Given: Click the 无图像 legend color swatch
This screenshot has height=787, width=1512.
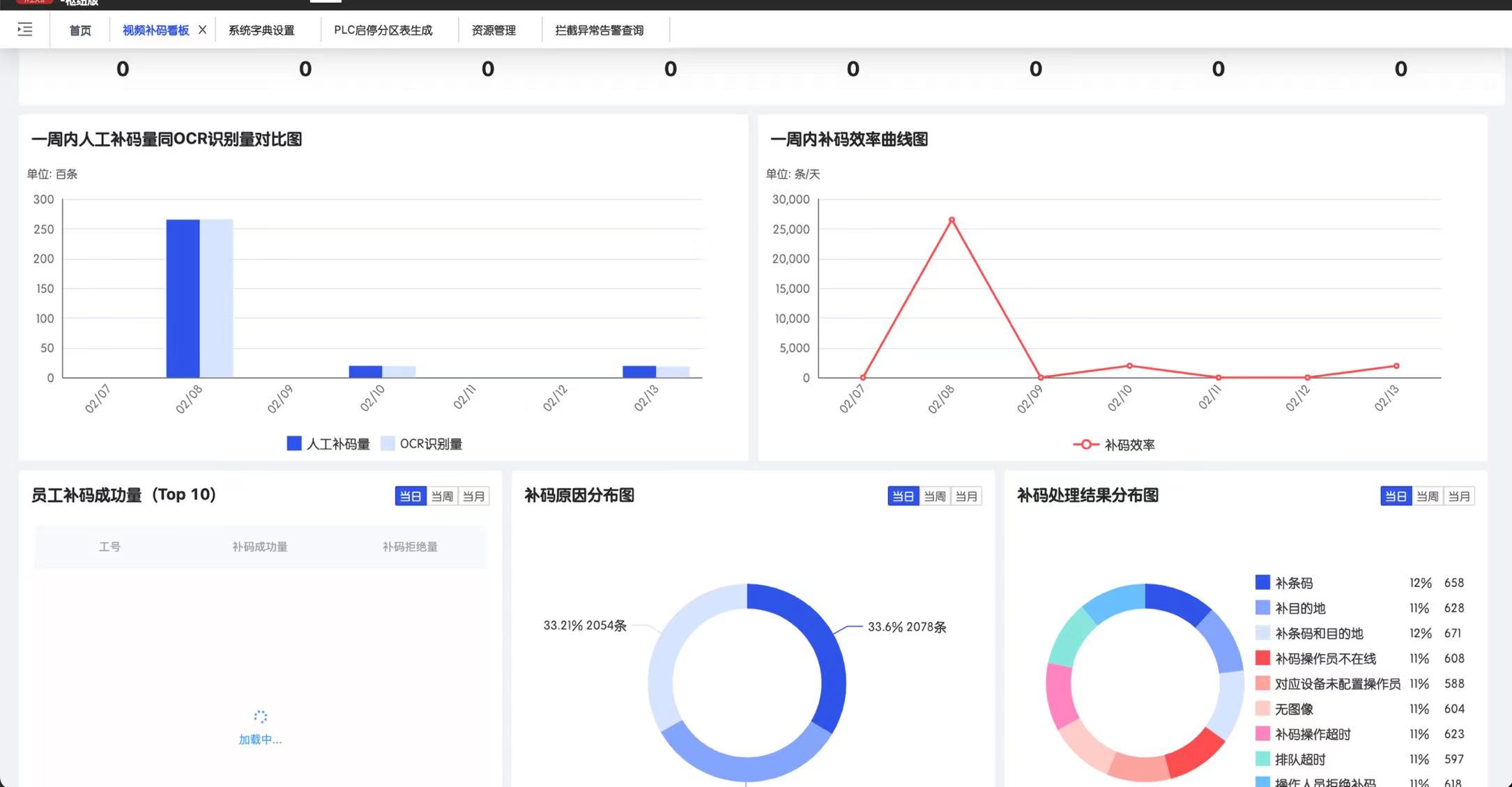Looking at the screenshot, I should tap(1262, 708).
